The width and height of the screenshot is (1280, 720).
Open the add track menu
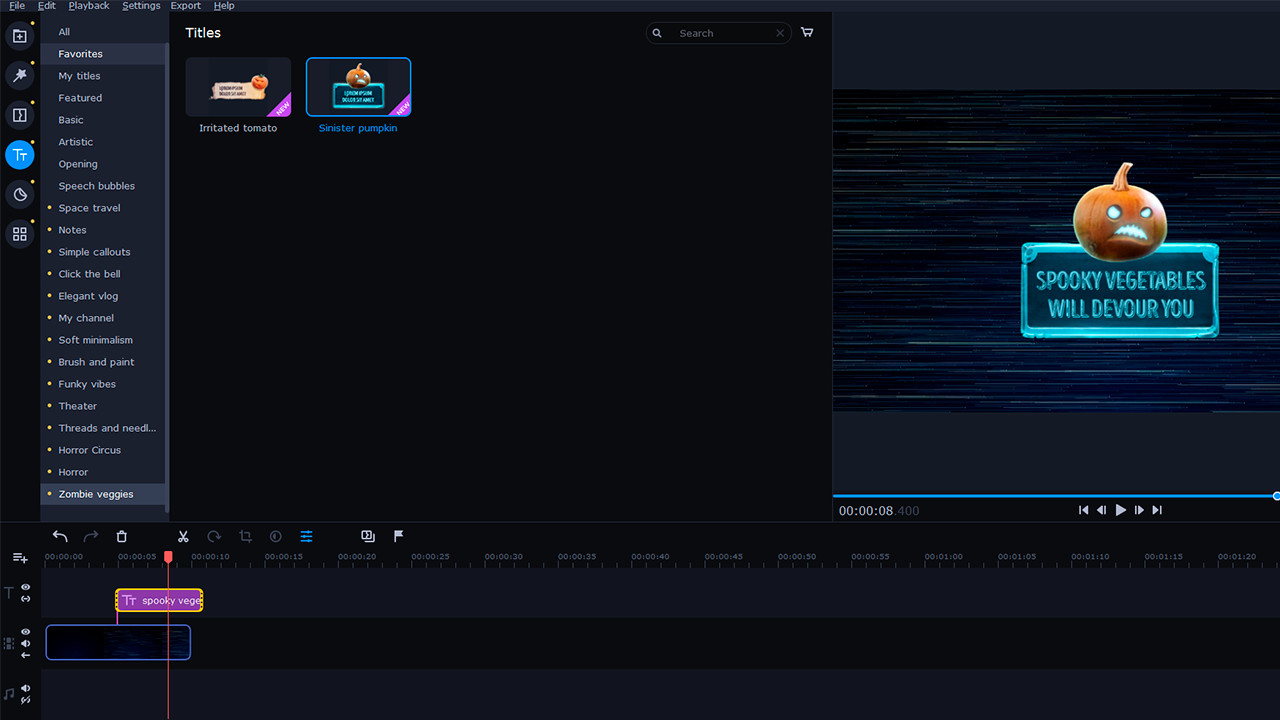click(x=19, y=557)
